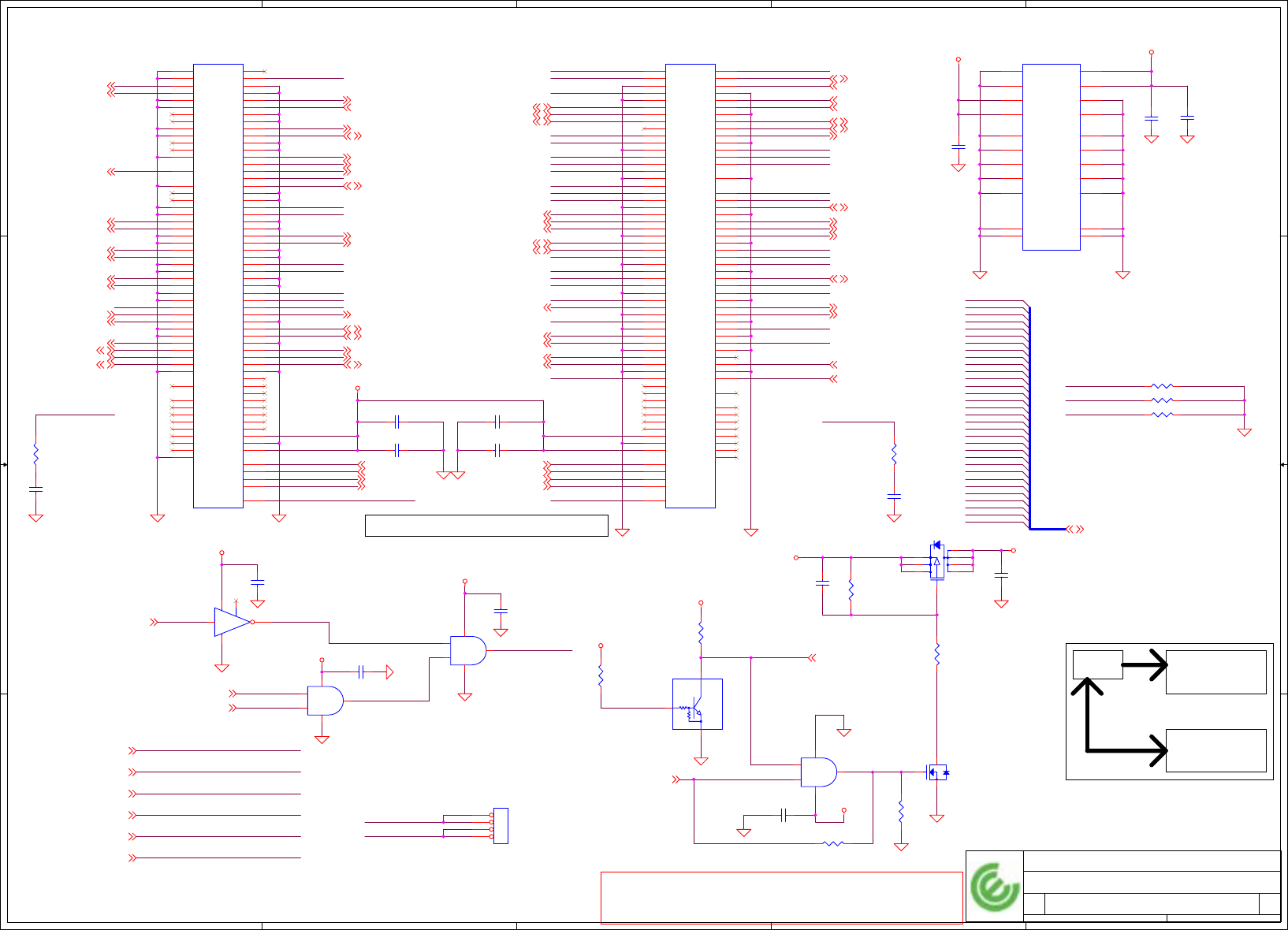This screenshot has width=1288, height=930.
Task: Select the blue triangular buffer symbol
Action: pos(233,622)
